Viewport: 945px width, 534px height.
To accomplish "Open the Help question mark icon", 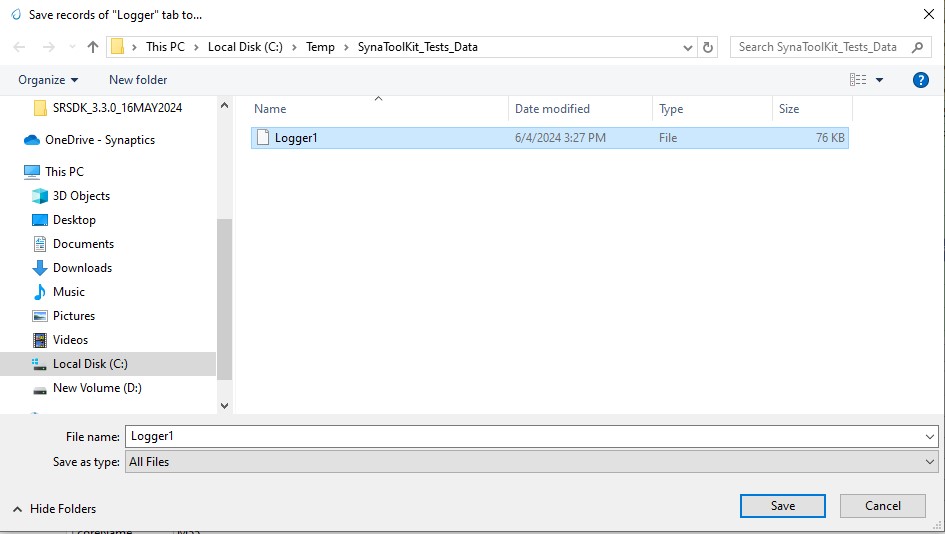I will (x=921, y=80).
